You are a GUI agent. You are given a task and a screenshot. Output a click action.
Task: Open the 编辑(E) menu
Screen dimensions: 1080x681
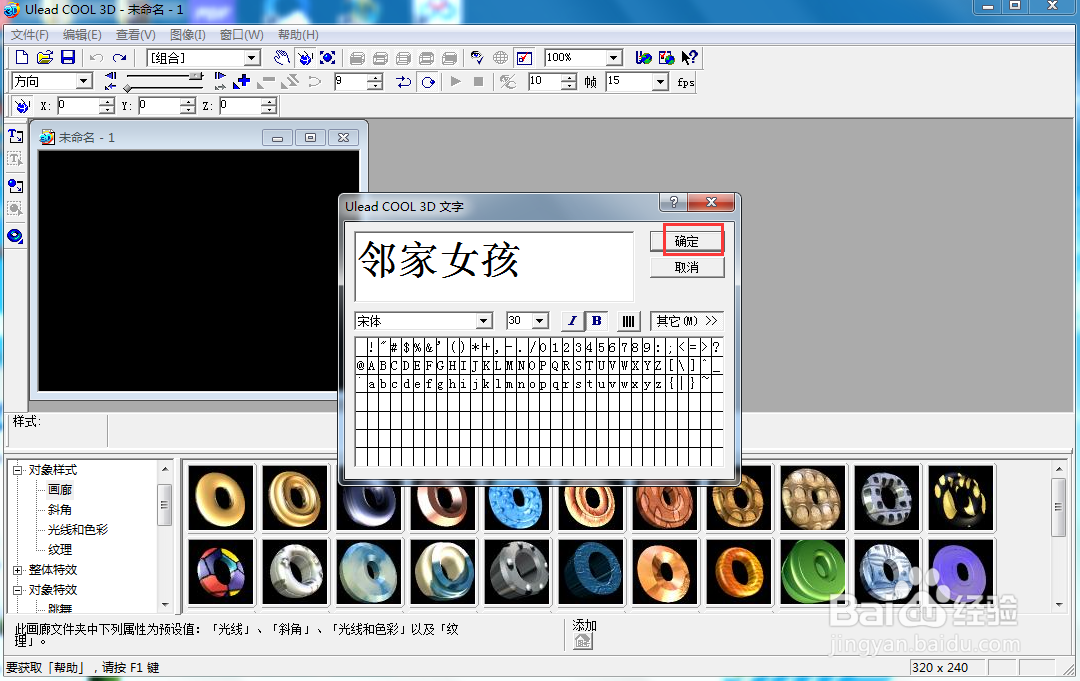[x=82, y=34]
